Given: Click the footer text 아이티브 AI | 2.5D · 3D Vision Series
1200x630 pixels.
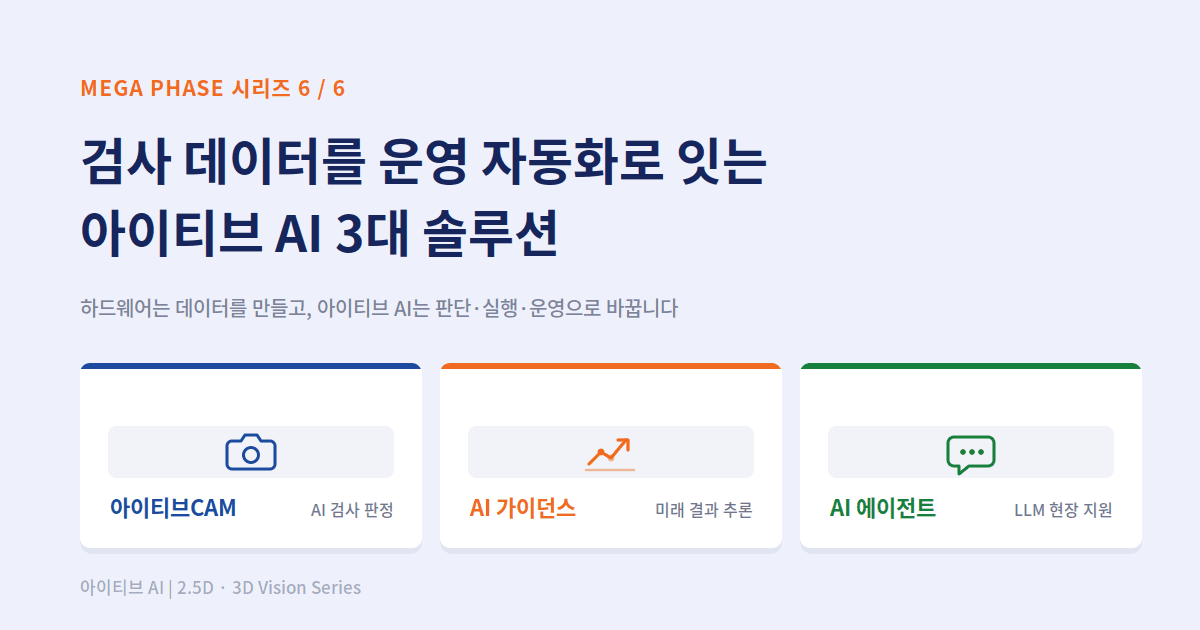Looking at the screenshot, I should coord(220,588).
